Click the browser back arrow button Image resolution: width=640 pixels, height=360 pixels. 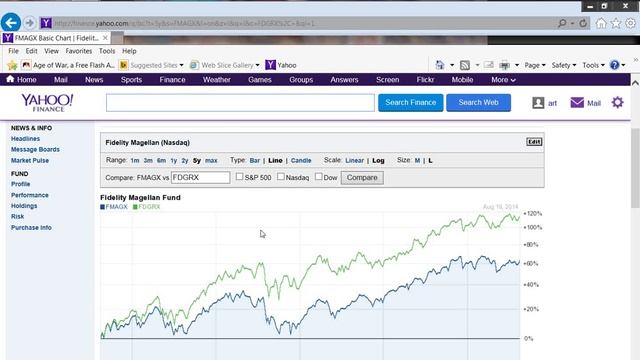[11, 22]
